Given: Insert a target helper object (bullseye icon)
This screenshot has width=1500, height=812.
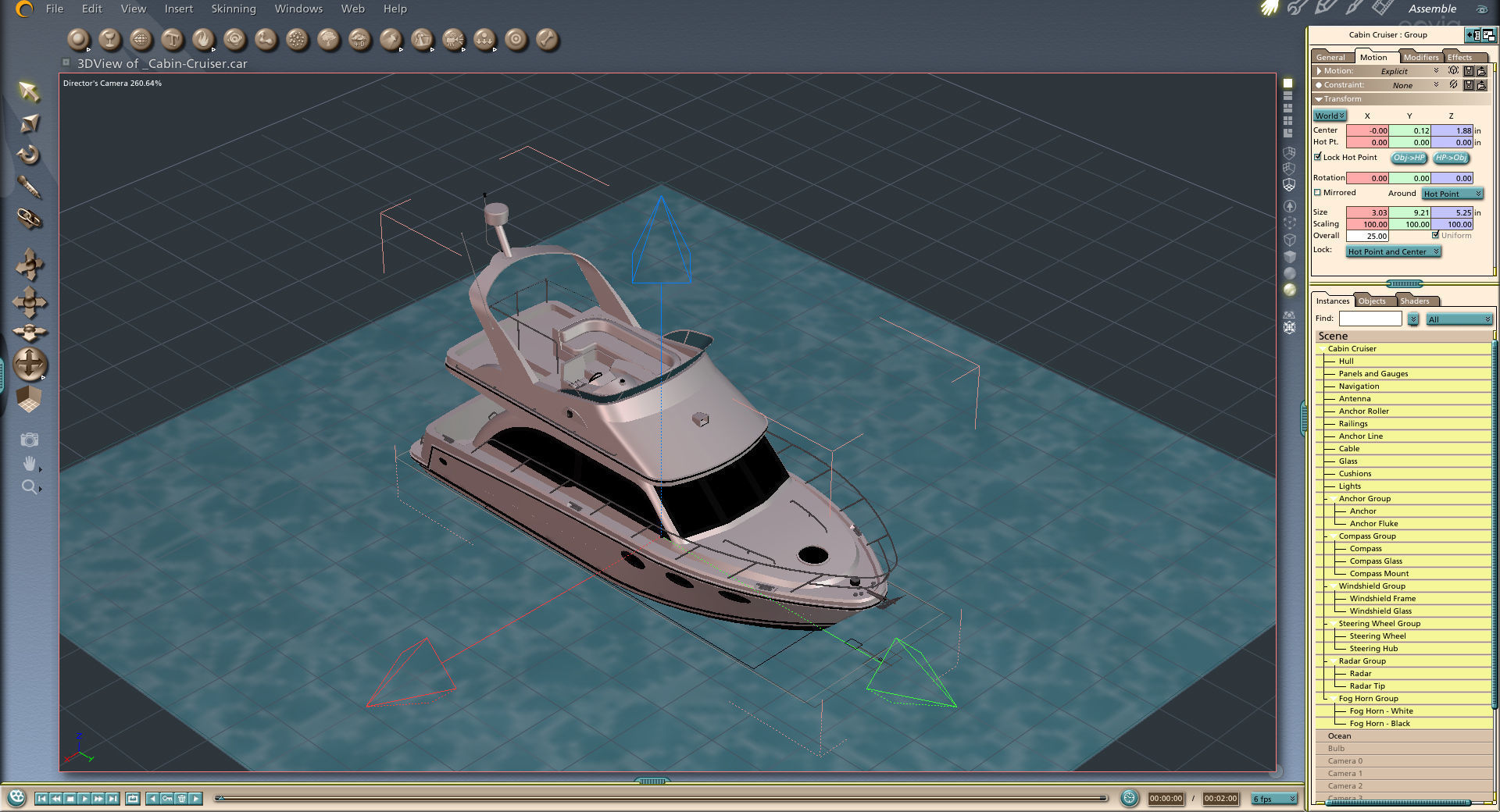Looking at the screenshot, I should [x=516, y=39].
